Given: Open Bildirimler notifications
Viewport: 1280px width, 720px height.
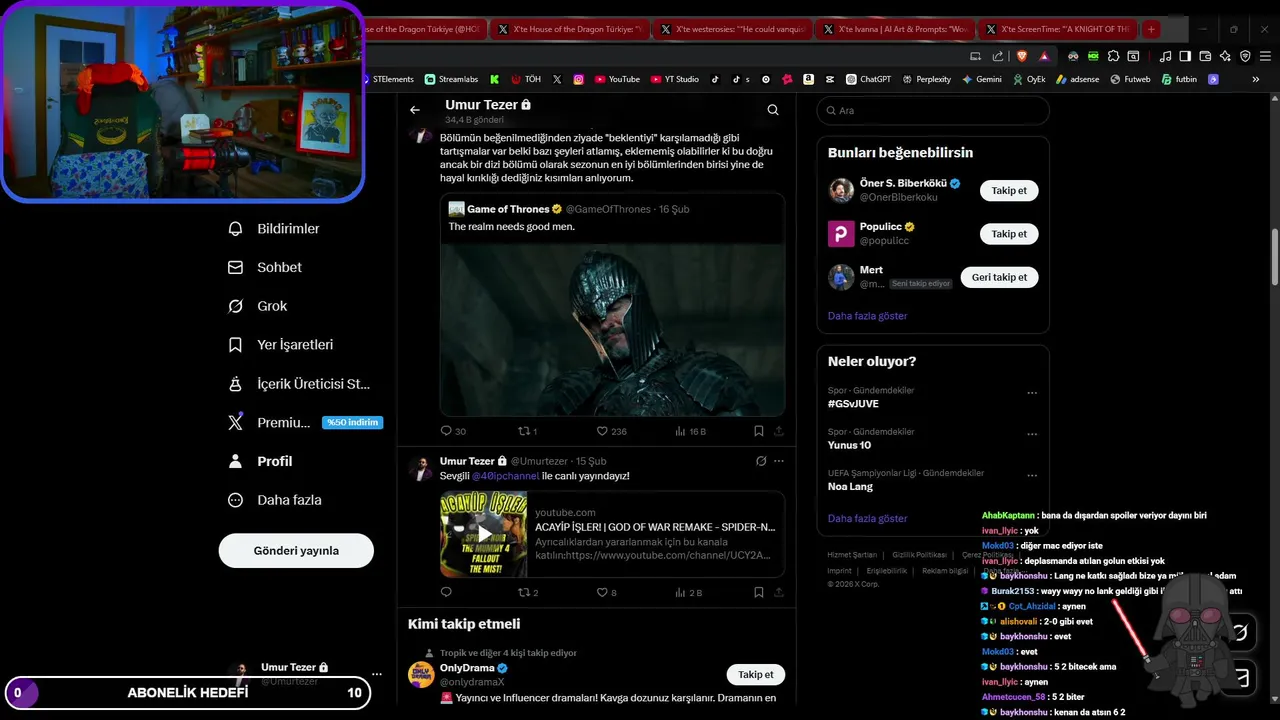Looking at the screenshot, I should coord(274,229).
